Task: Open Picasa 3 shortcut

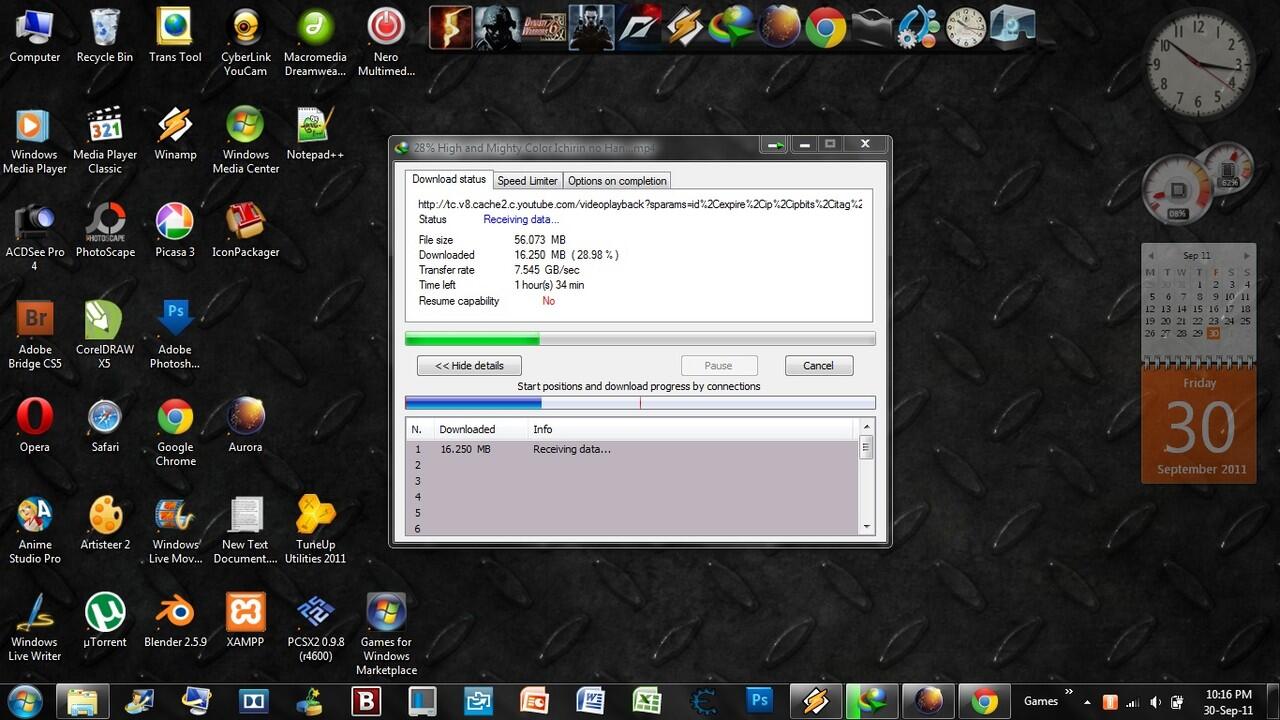Action: pos(175,231)
